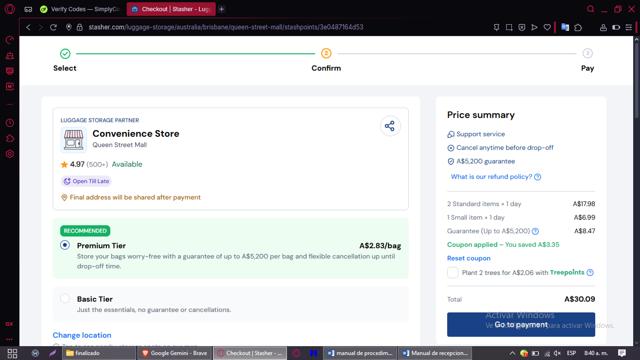Switch to Manual de recepcion Word taskbar item
The height and width of the screenshot is (360, 640).
(436, 353)
